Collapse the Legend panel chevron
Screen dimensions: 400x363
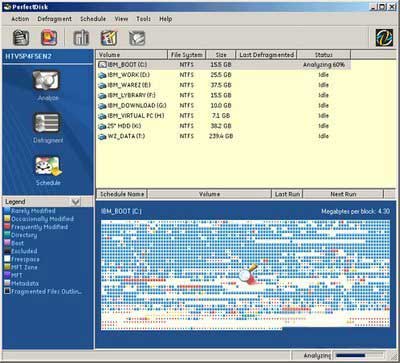pyautogui.click(x=76, y=202)
